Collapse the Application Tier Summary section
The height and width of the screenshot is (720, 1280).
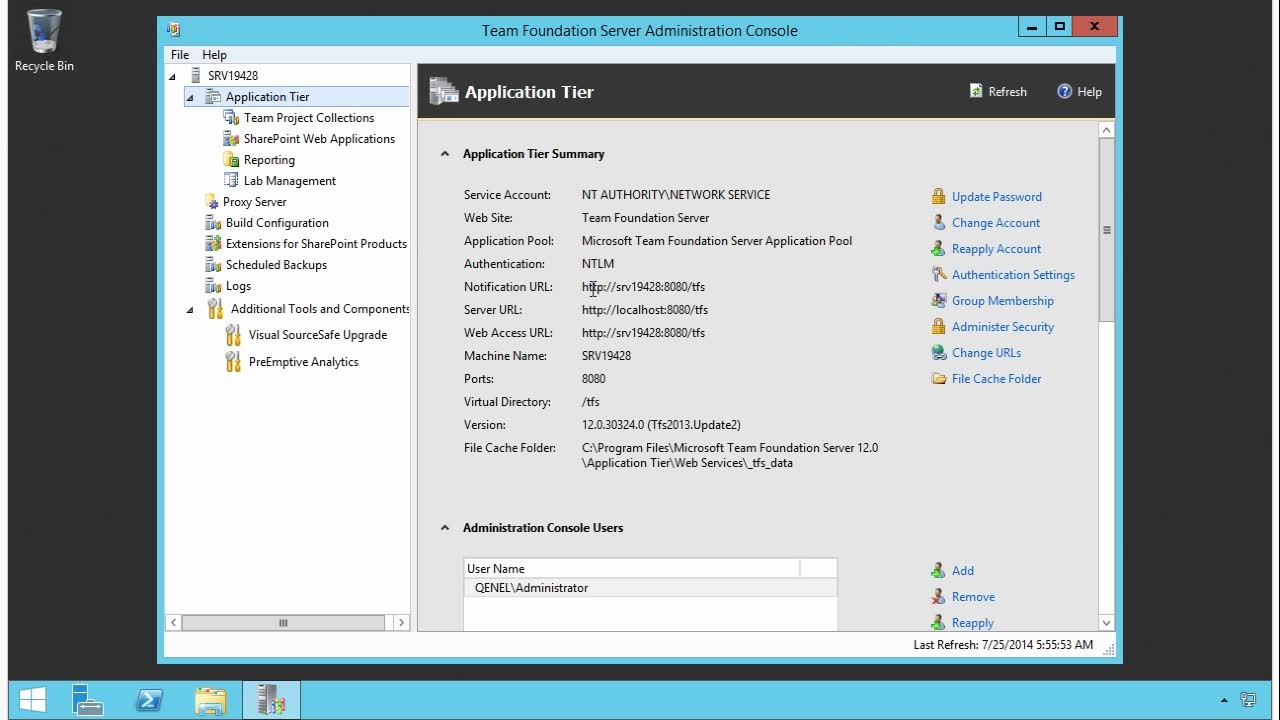click(445, 154)
